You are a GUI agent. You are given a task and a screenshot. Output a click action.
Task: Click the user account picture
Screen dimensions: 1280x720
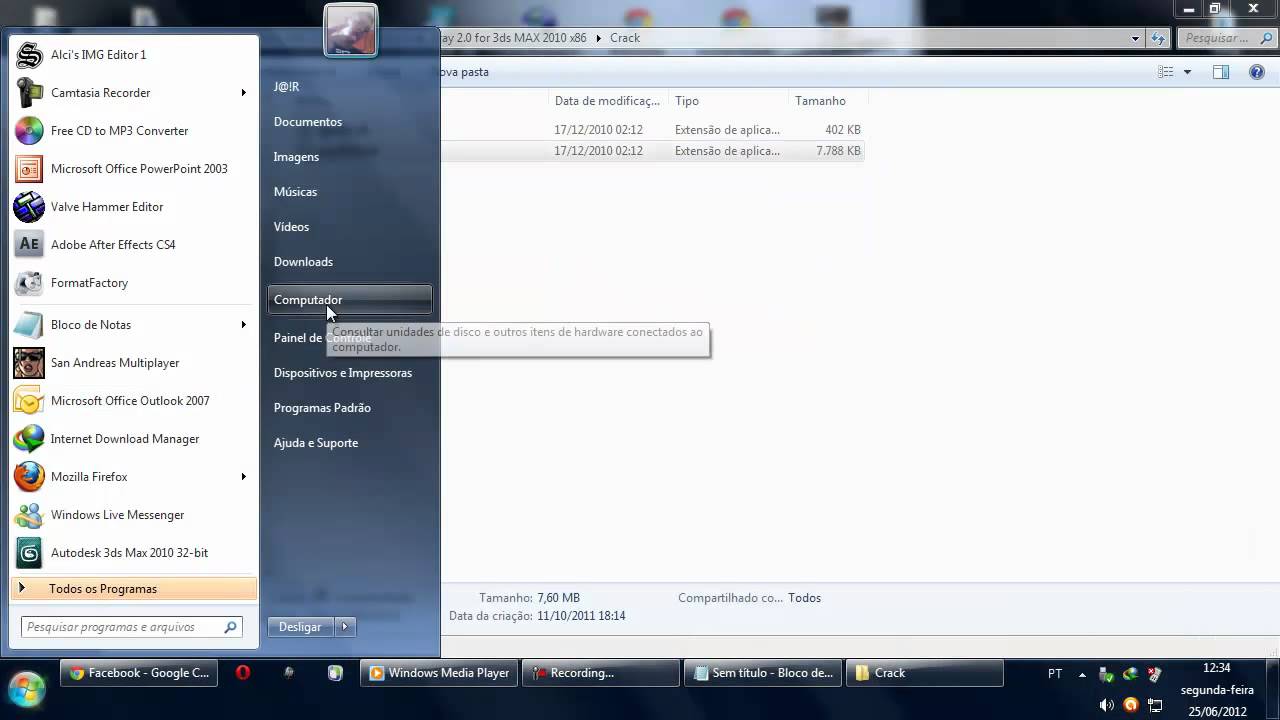(x=350, y=30)
